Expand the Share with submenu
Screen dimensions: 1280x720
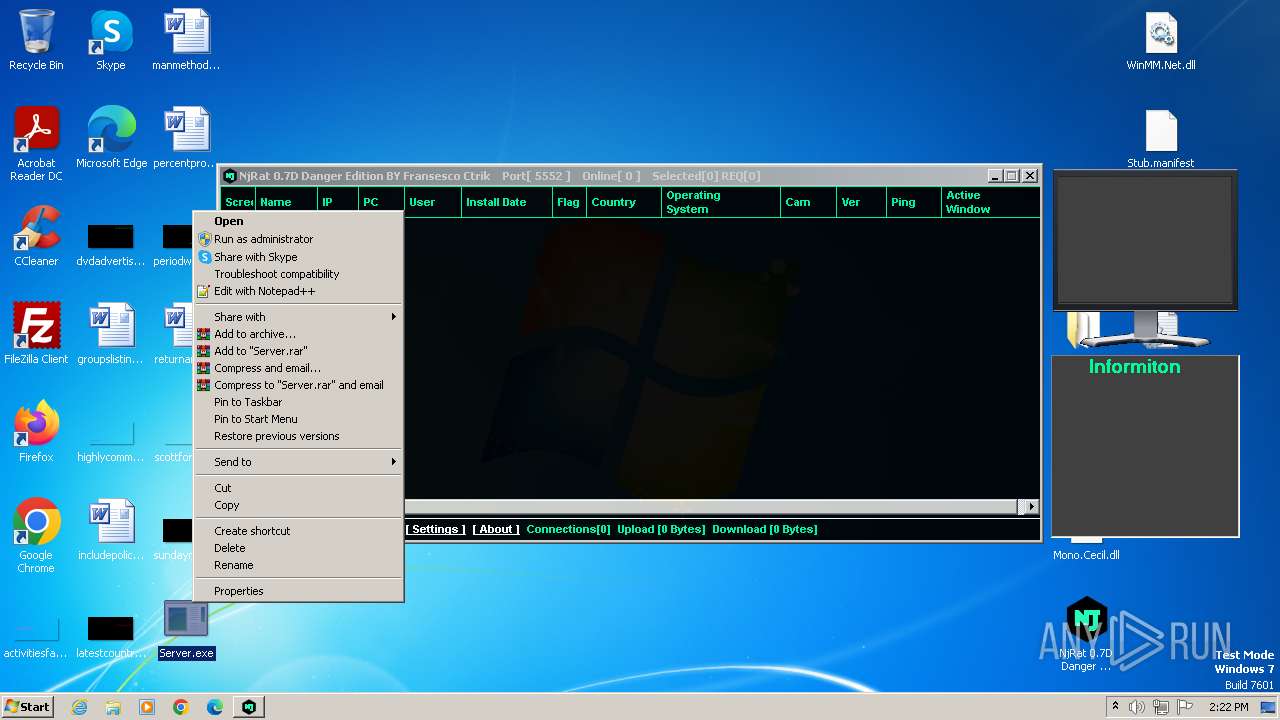[x=298, y=317]
